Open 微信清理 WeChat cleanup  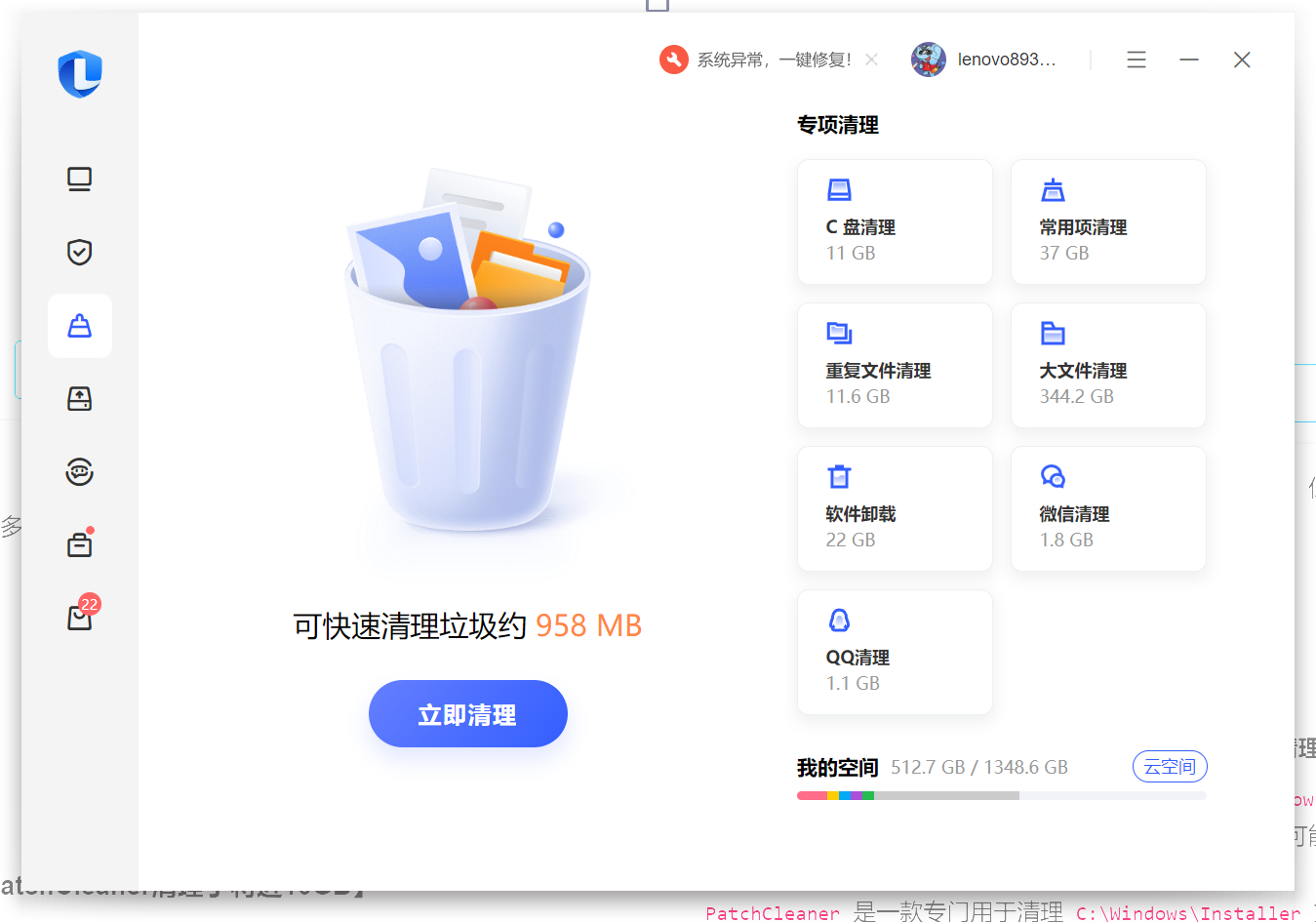(1107, 508)
